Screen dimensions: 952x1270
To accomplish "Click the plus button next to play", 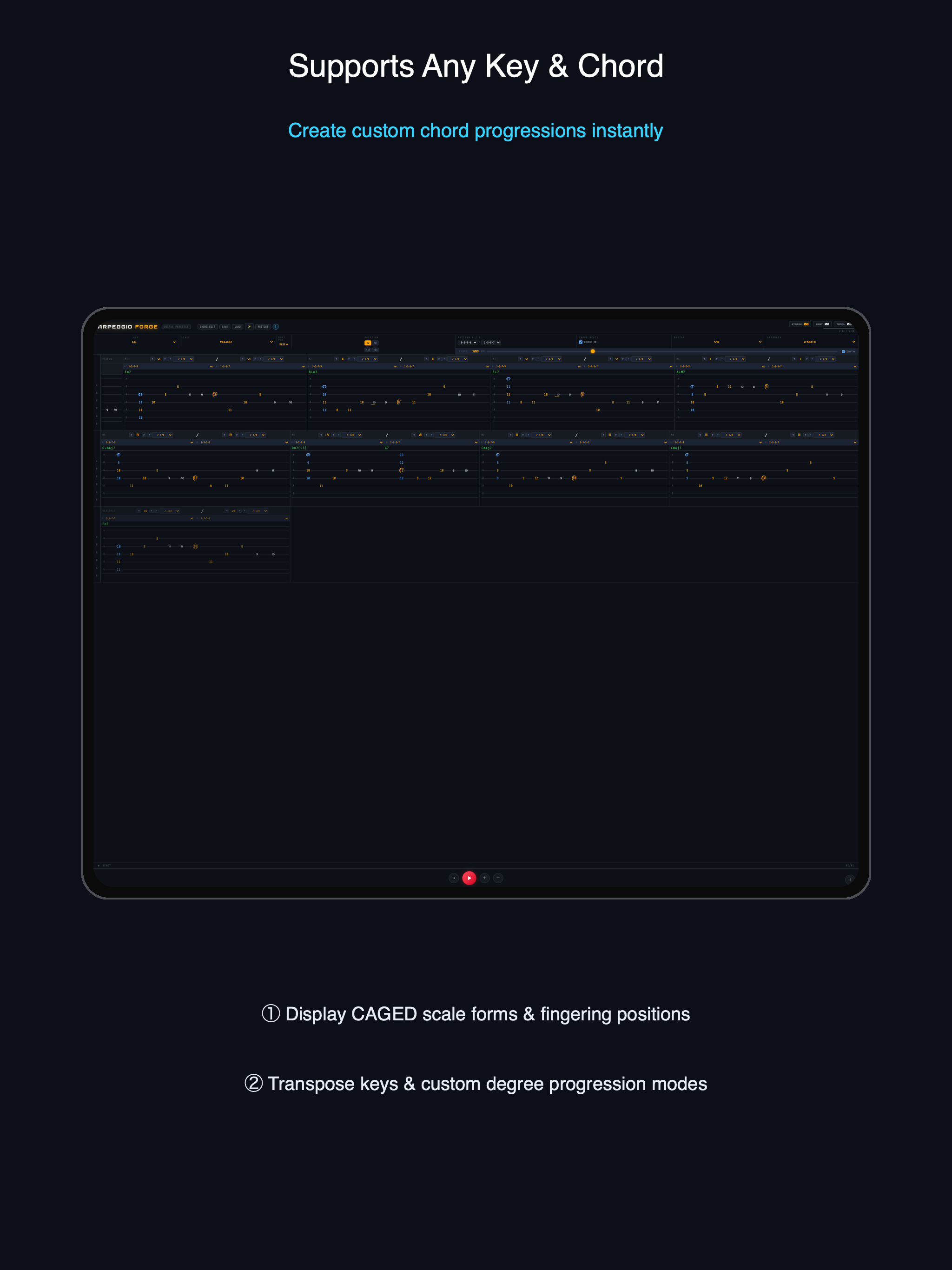I will click(x=485, y=878).
